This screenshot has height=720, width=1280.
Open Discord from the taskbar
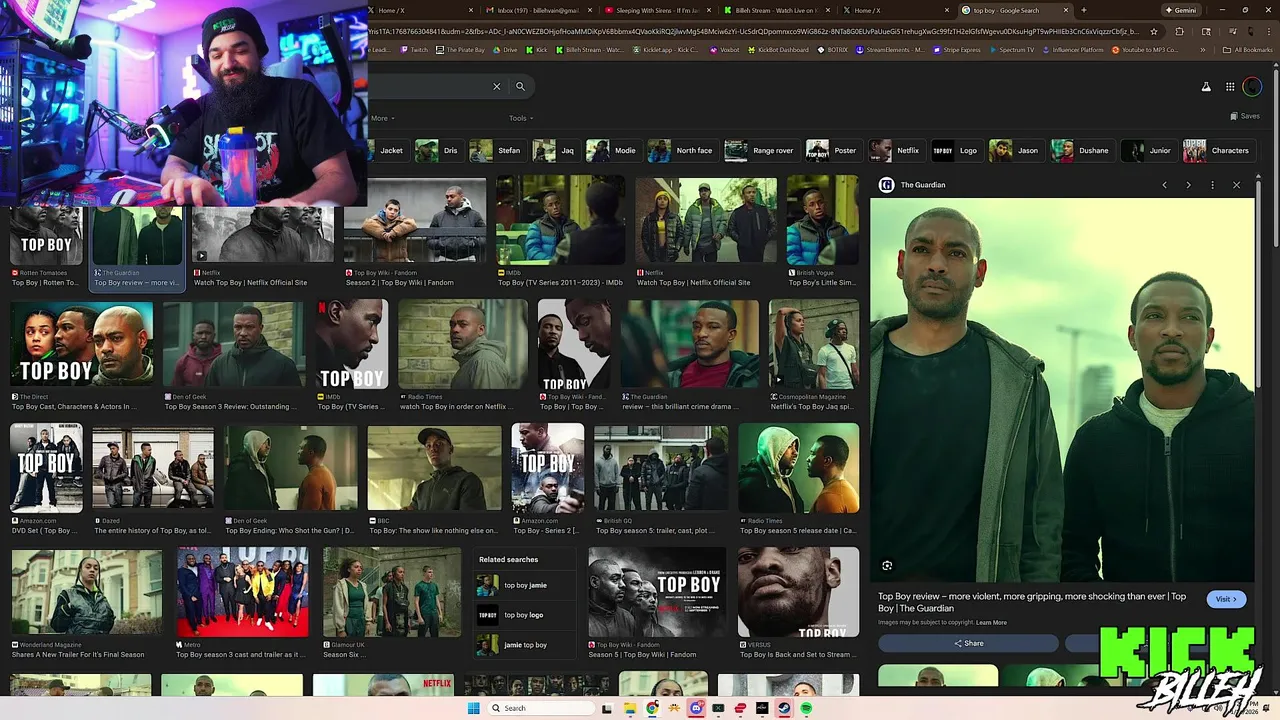(x=696, y=708)
